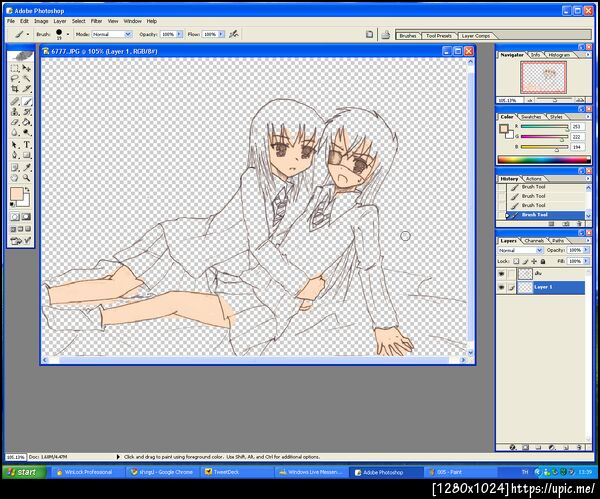Open the Image menu

(41, 21)
